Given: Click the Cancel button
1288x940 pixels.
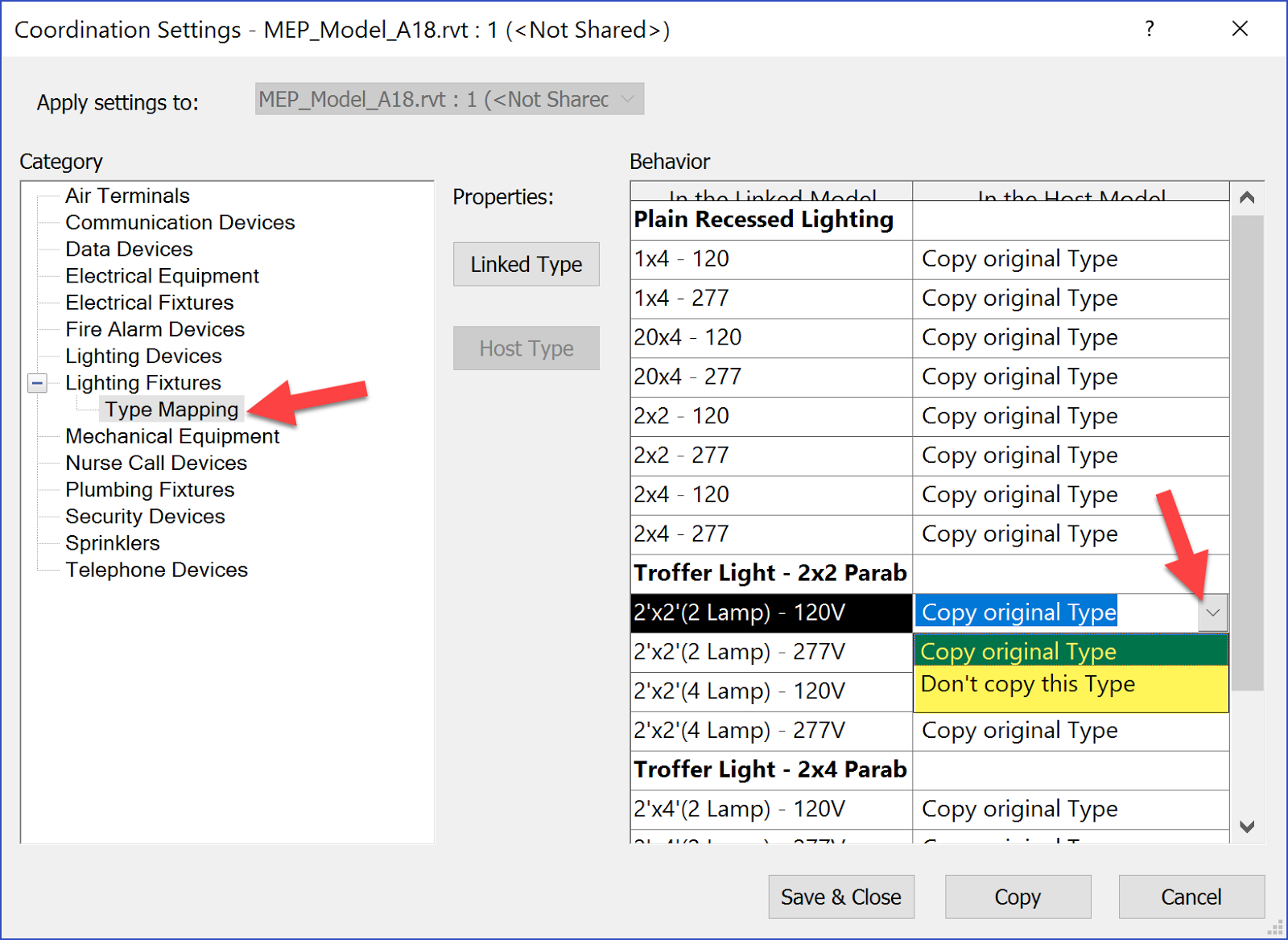Looking at the screenshot, I should (x=1191, y=897).
